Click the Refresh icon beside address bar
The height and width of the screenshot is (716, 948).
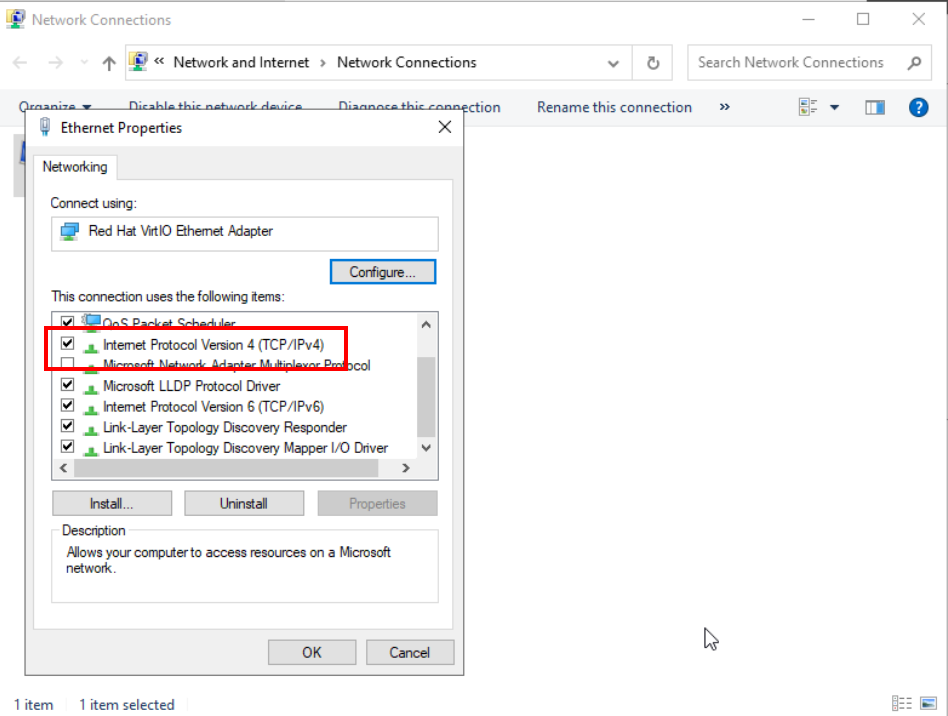coord(653,63)
